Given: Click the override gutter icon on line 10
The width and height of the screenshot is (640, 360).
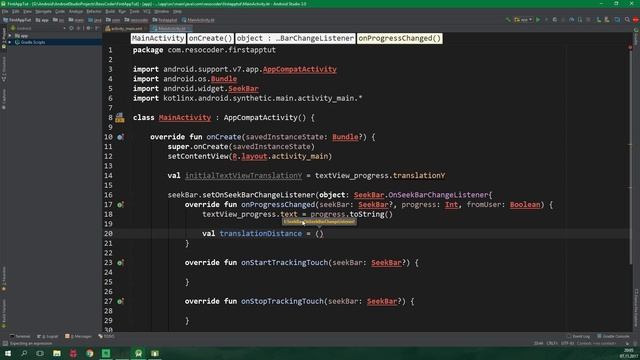Looking at the screenshot, I should 120,137.
